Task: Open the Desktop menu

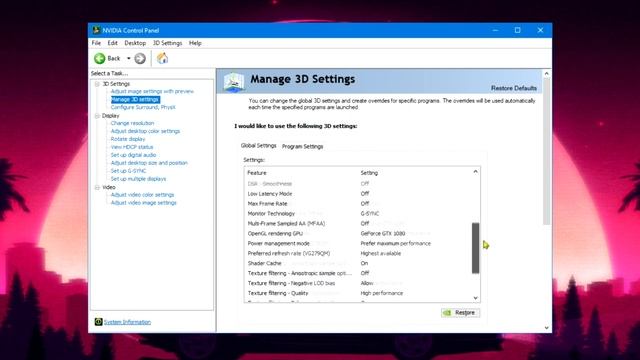Action: pos(135,43)
